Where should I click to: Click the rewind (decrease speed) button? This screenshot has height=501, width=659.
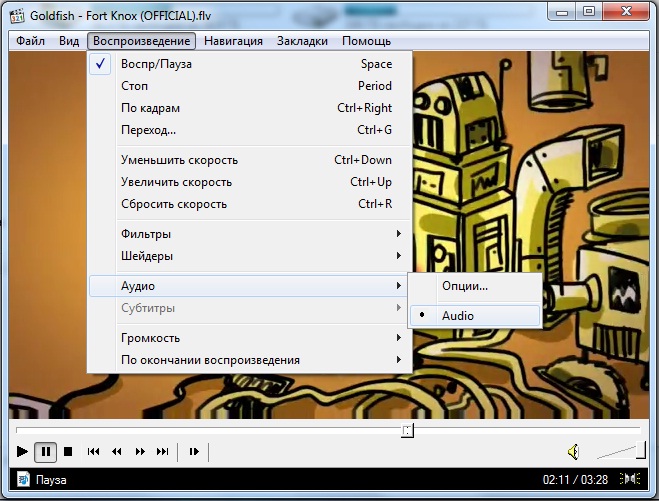pyautogui.click(x=117, y=452)
